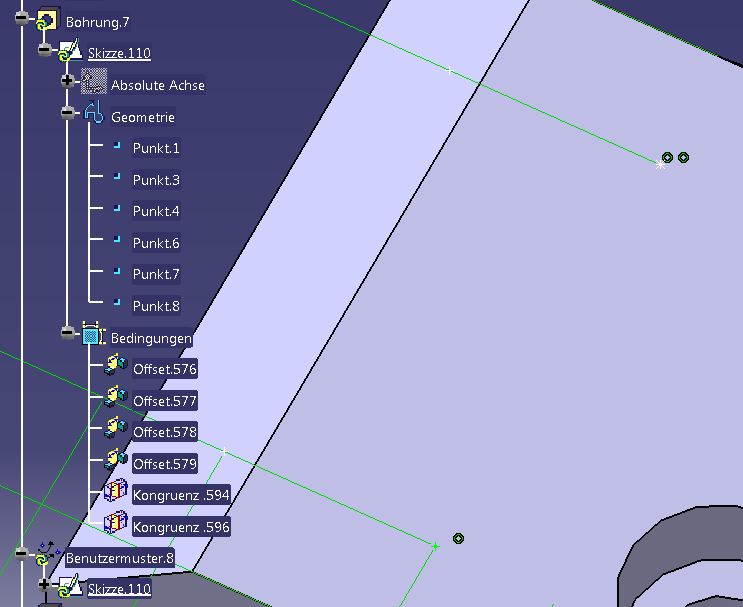743x607 pixels.
Task: Click the Benutzermuster.8 pattern icon
Action: pyautogui.click(x=48, y=553)
